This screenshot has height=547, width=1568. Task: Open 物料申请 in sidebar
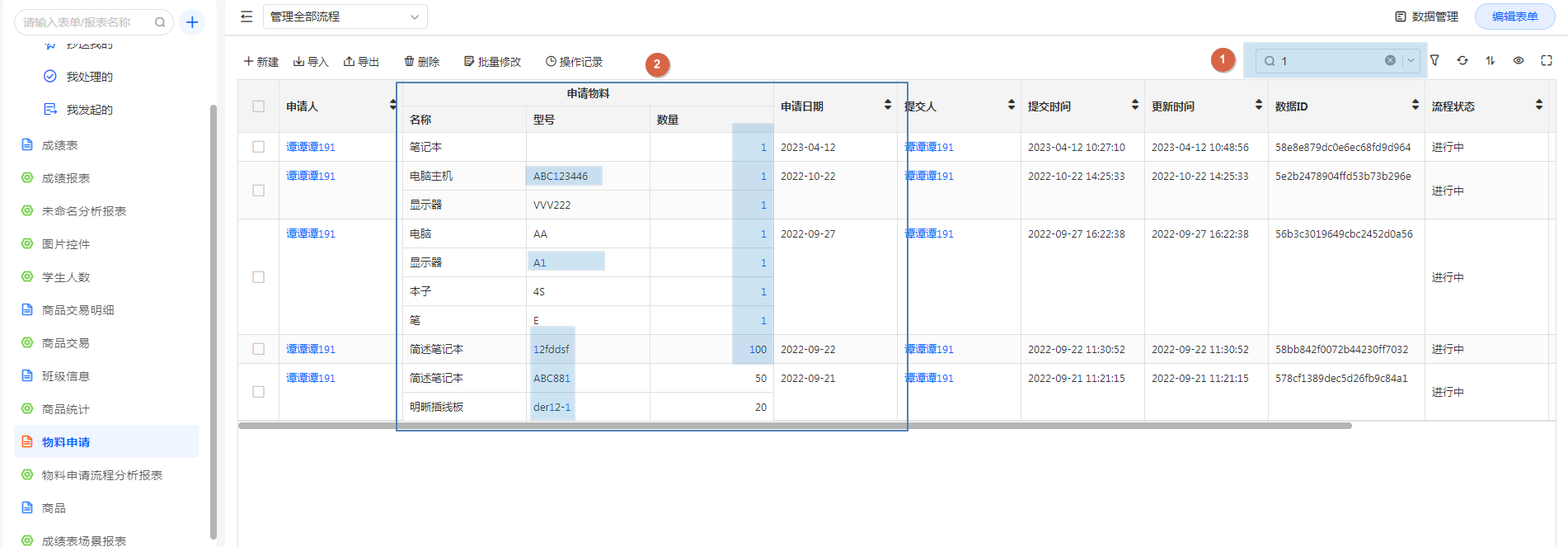66,442
